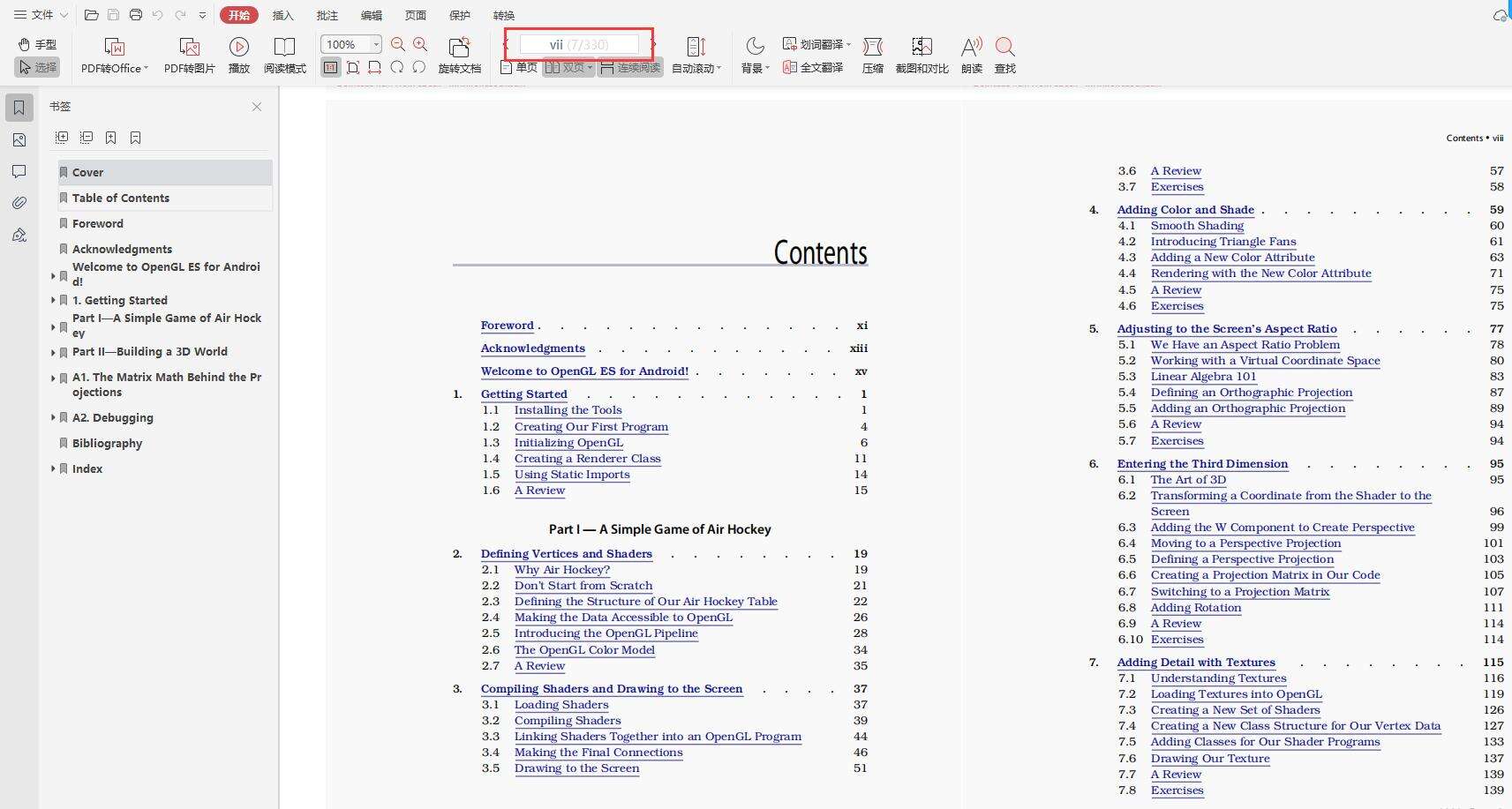Switch to the 批注 tab
The width and height of the screenshot is (1512, 809).
click(327, 15)
